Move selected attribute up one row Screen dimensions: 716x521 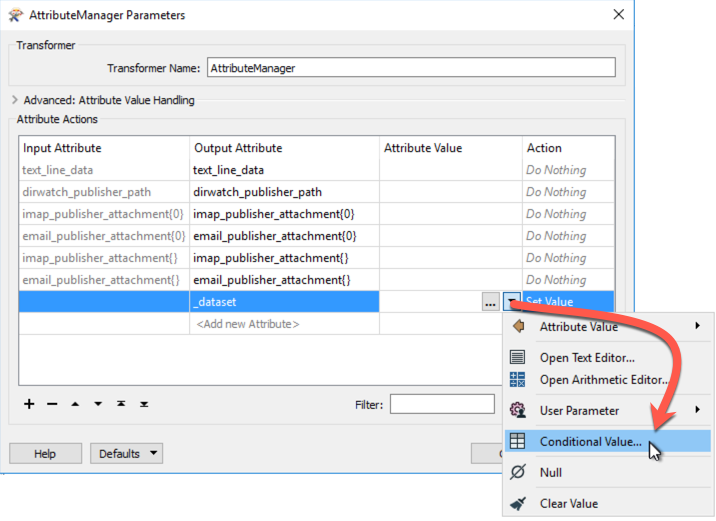point(75,404)
